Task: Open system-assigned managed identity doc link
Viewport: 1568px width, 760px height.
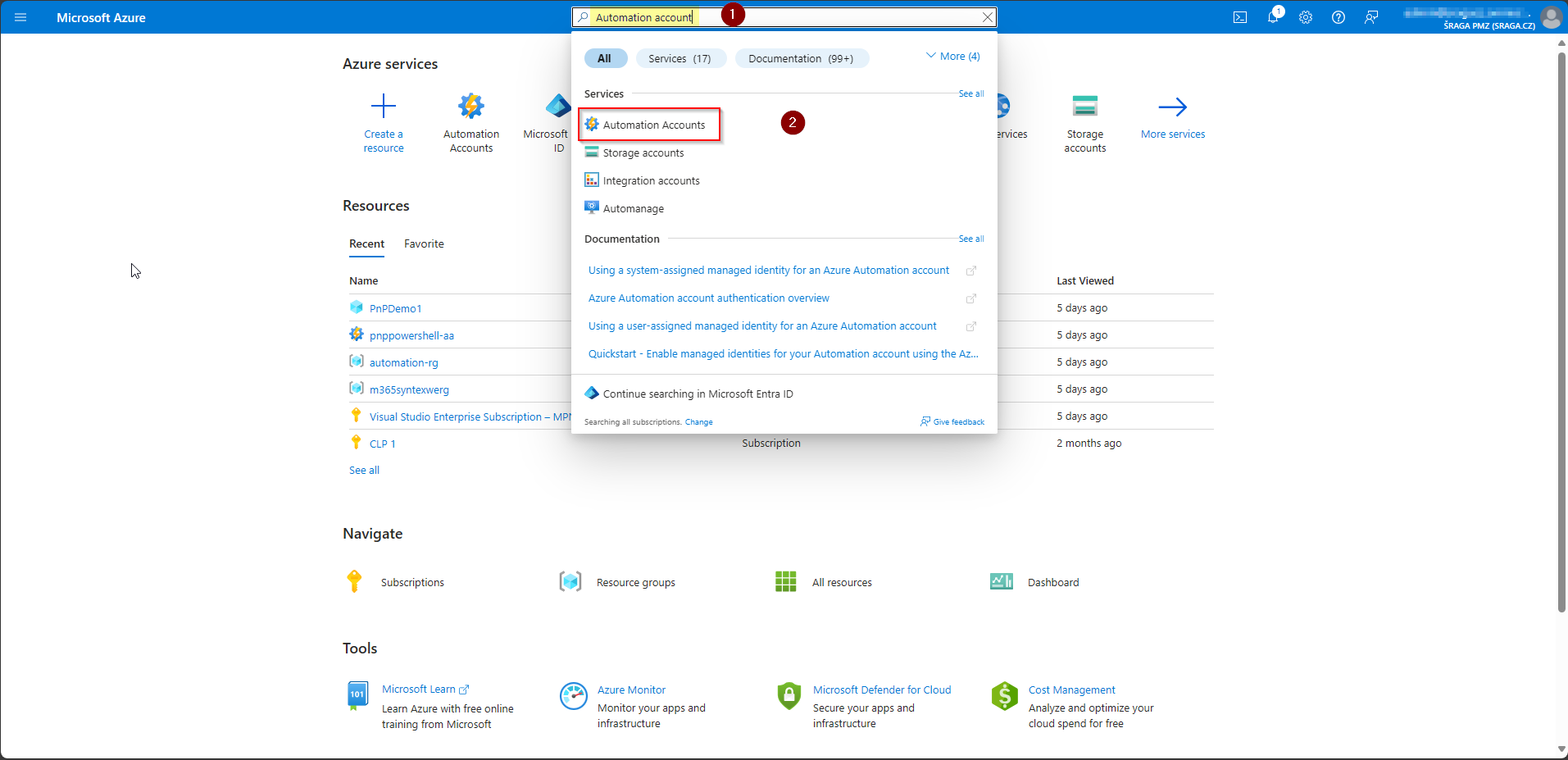Action: click(x=769, y=270)
